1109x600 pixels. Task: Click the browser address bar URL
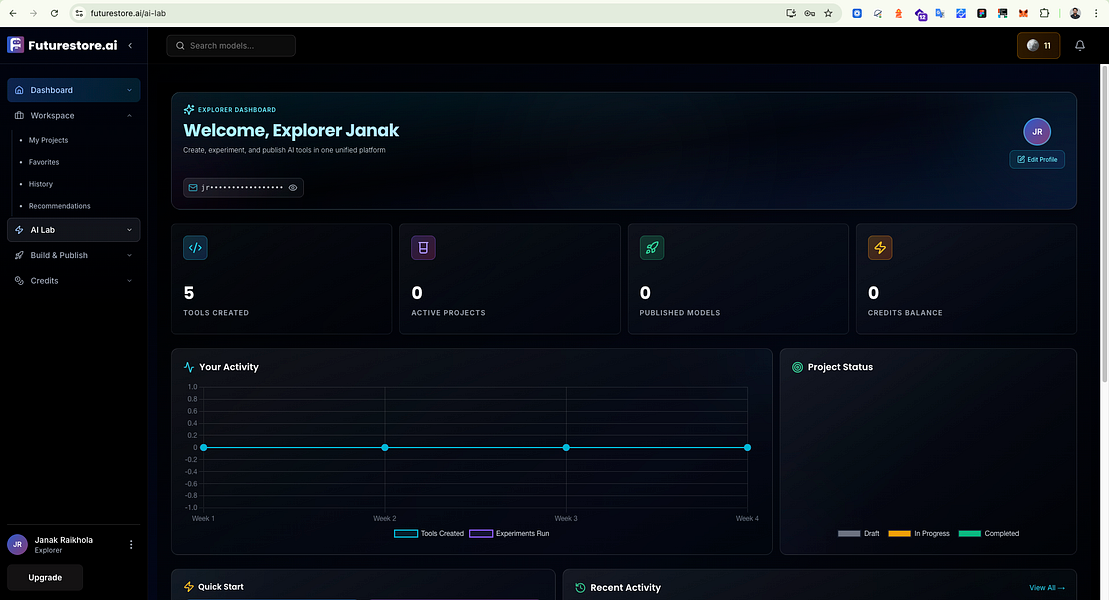pos(128,13)
